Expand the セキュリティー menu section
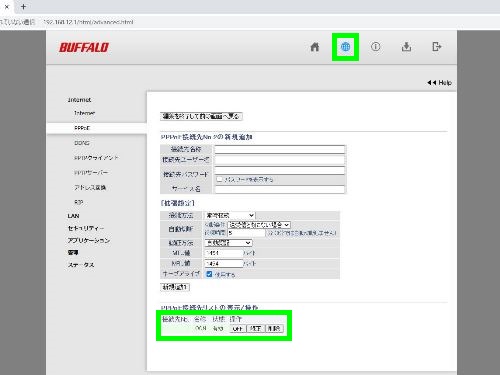The height and width of the screenshot is (375, 500). tap(86, 228)
